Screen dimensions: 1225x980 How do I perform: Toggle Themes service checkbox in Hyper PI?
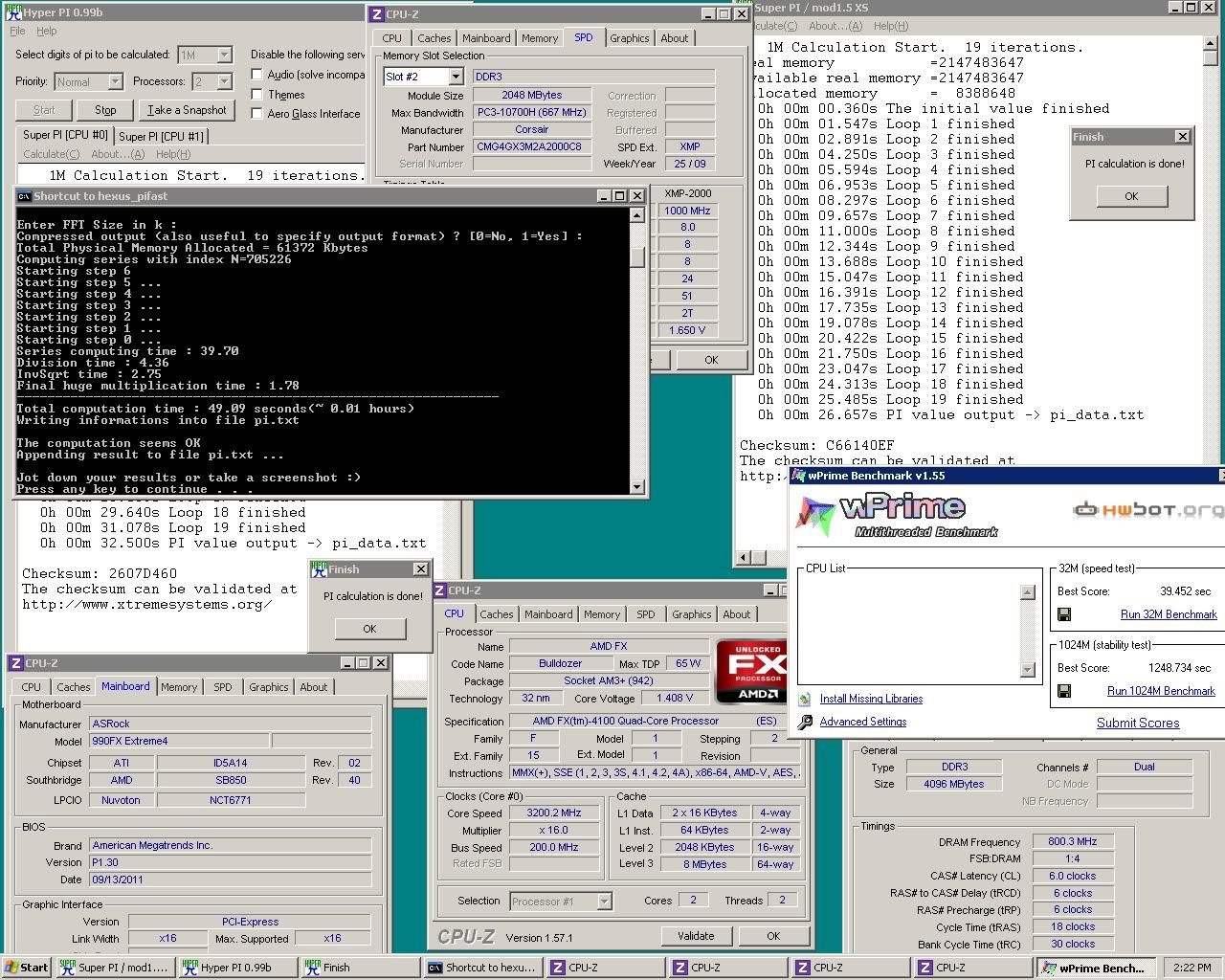256,94
